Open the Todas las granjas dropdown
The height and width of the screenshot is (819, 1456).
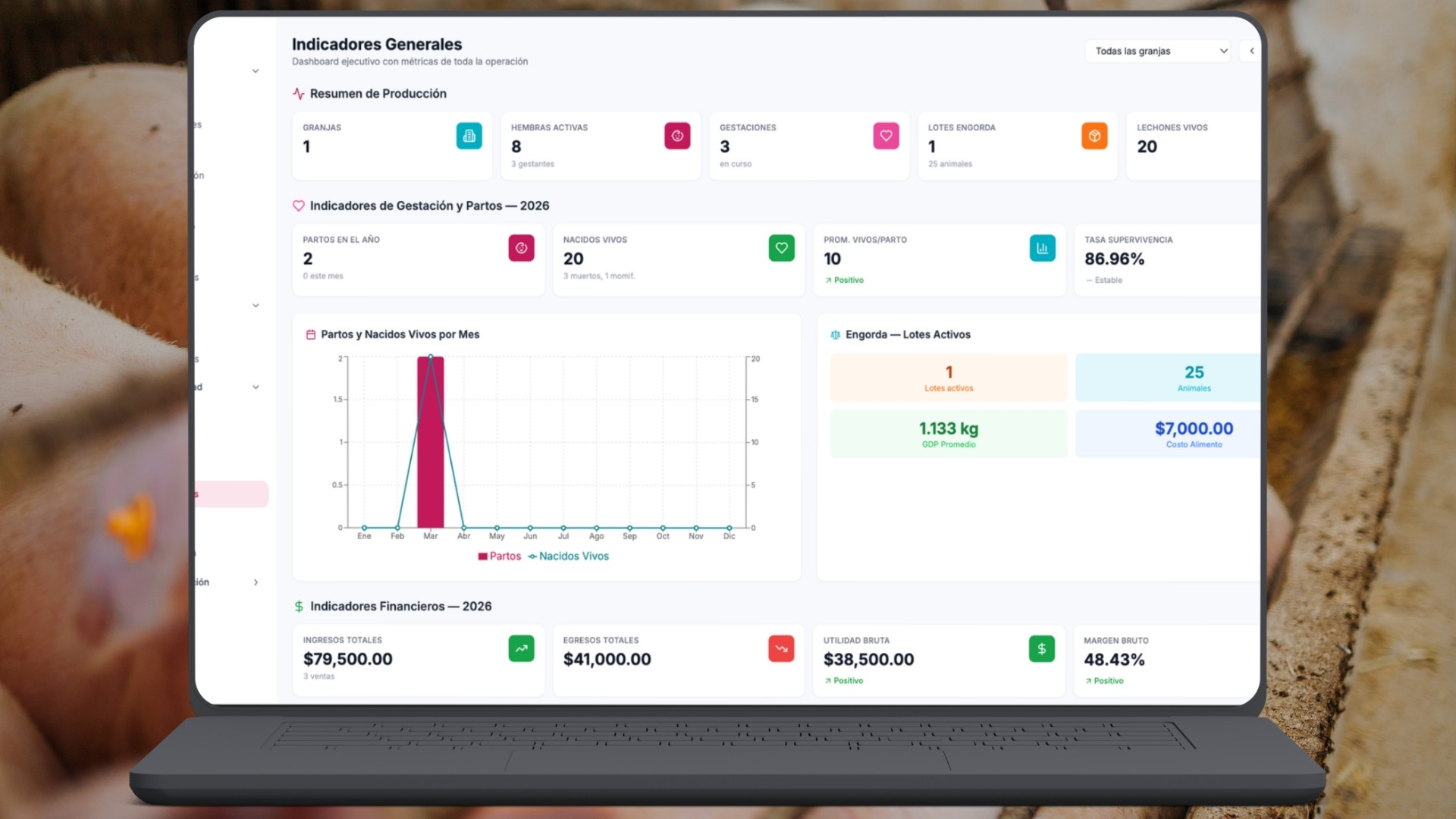click(1158, 51)
